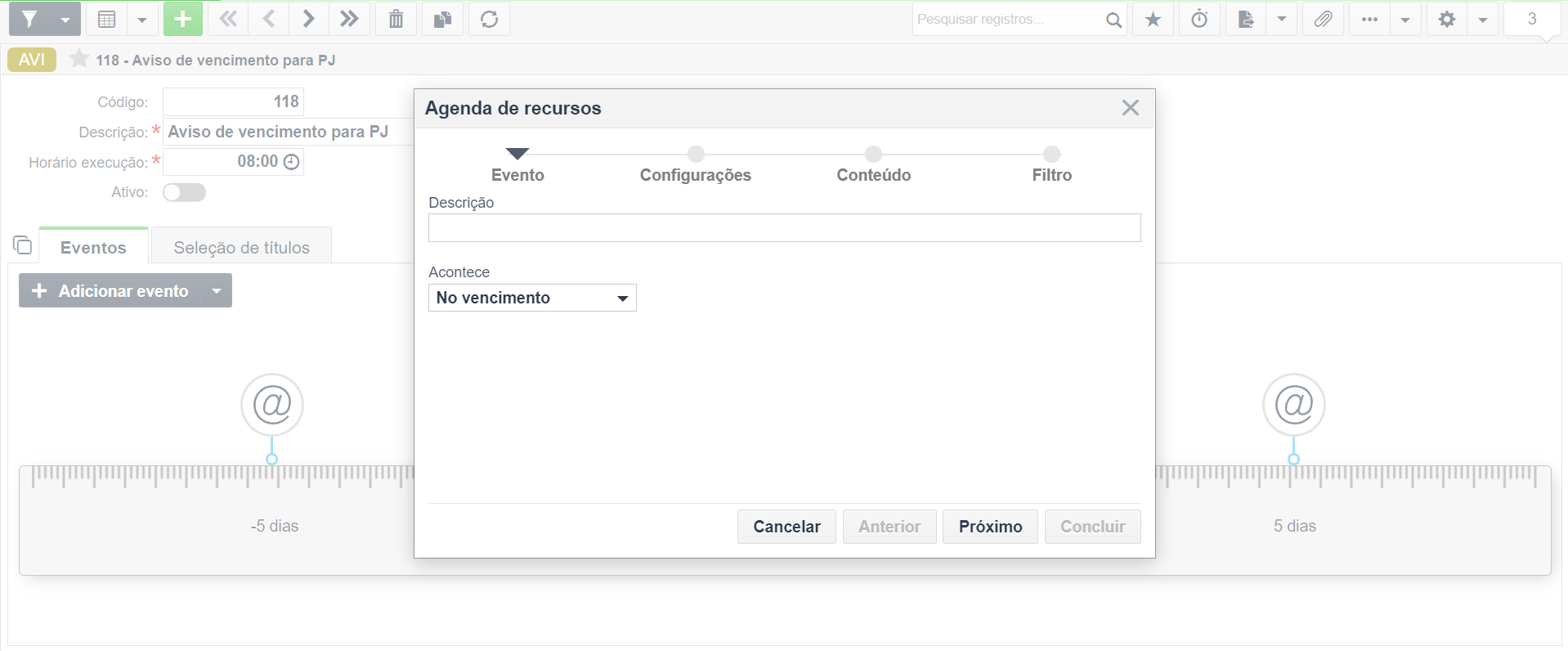Click the green add new record icon
This screenshot has width=1568, height=651.
[182, 19]
